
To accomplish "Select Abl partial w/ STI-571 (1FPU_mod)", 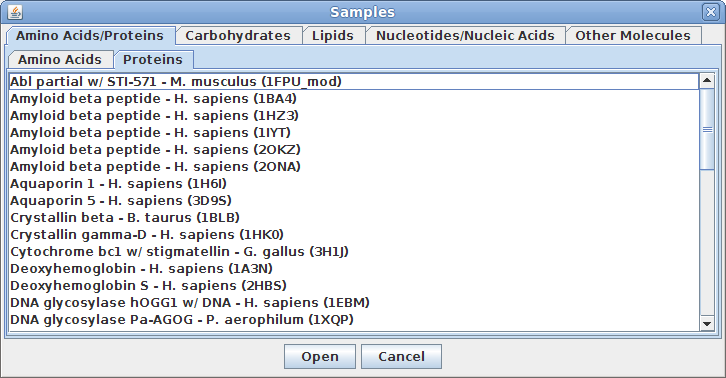I will (x=354, y=82).
